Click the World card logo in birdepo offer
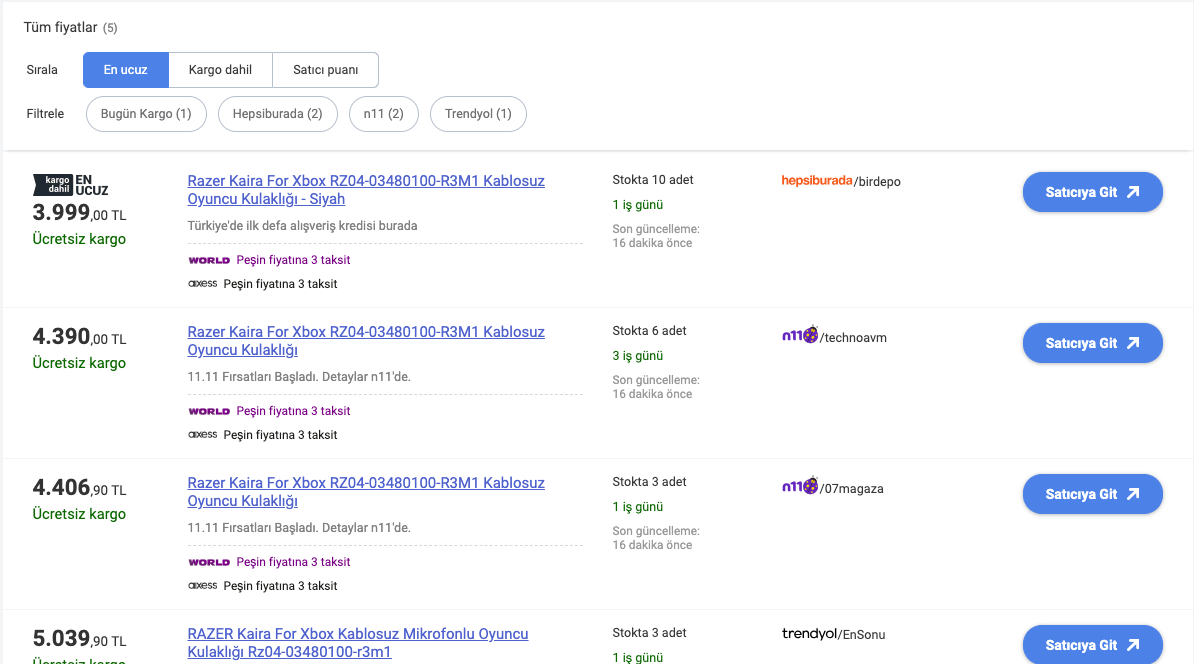Image resolution: width=1194 pixels, height=664 pixels. tap(209, 260)
